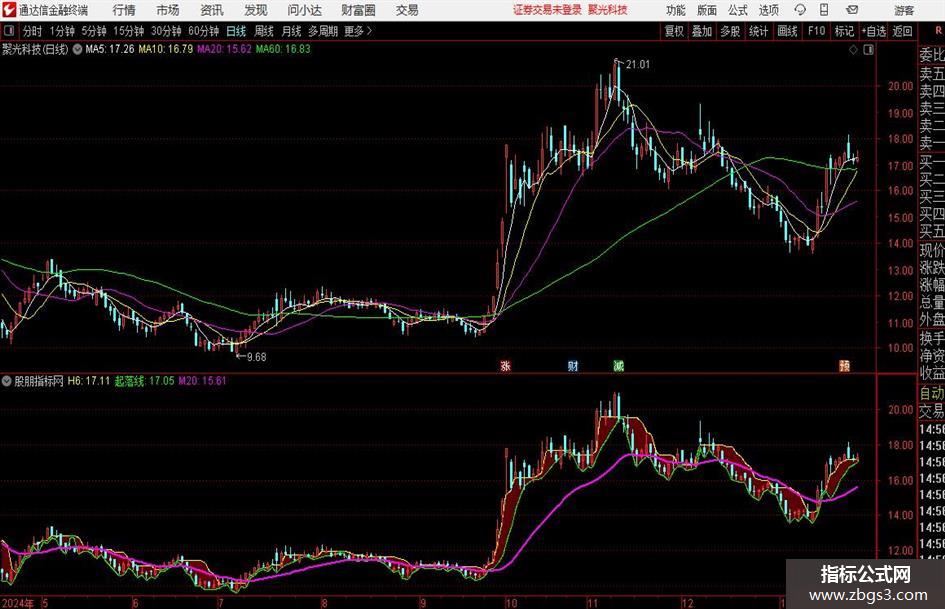Click the 通达信 red logo icon
The width and height of the screenshot is (945, 609).
pos(9,10)
